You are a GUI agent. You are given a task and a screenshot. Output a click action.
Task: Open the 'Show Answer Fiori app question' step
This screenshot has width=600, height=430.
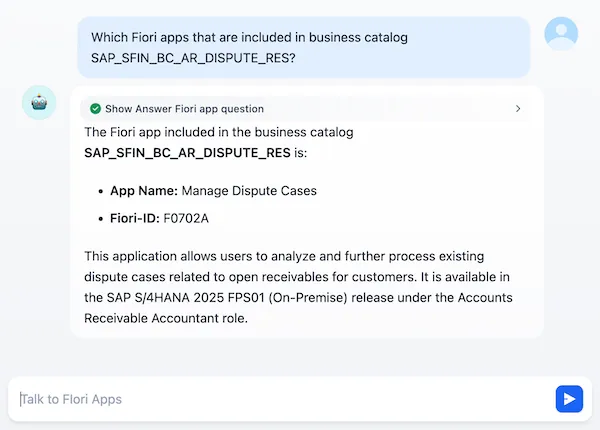[x=305, y=109]
